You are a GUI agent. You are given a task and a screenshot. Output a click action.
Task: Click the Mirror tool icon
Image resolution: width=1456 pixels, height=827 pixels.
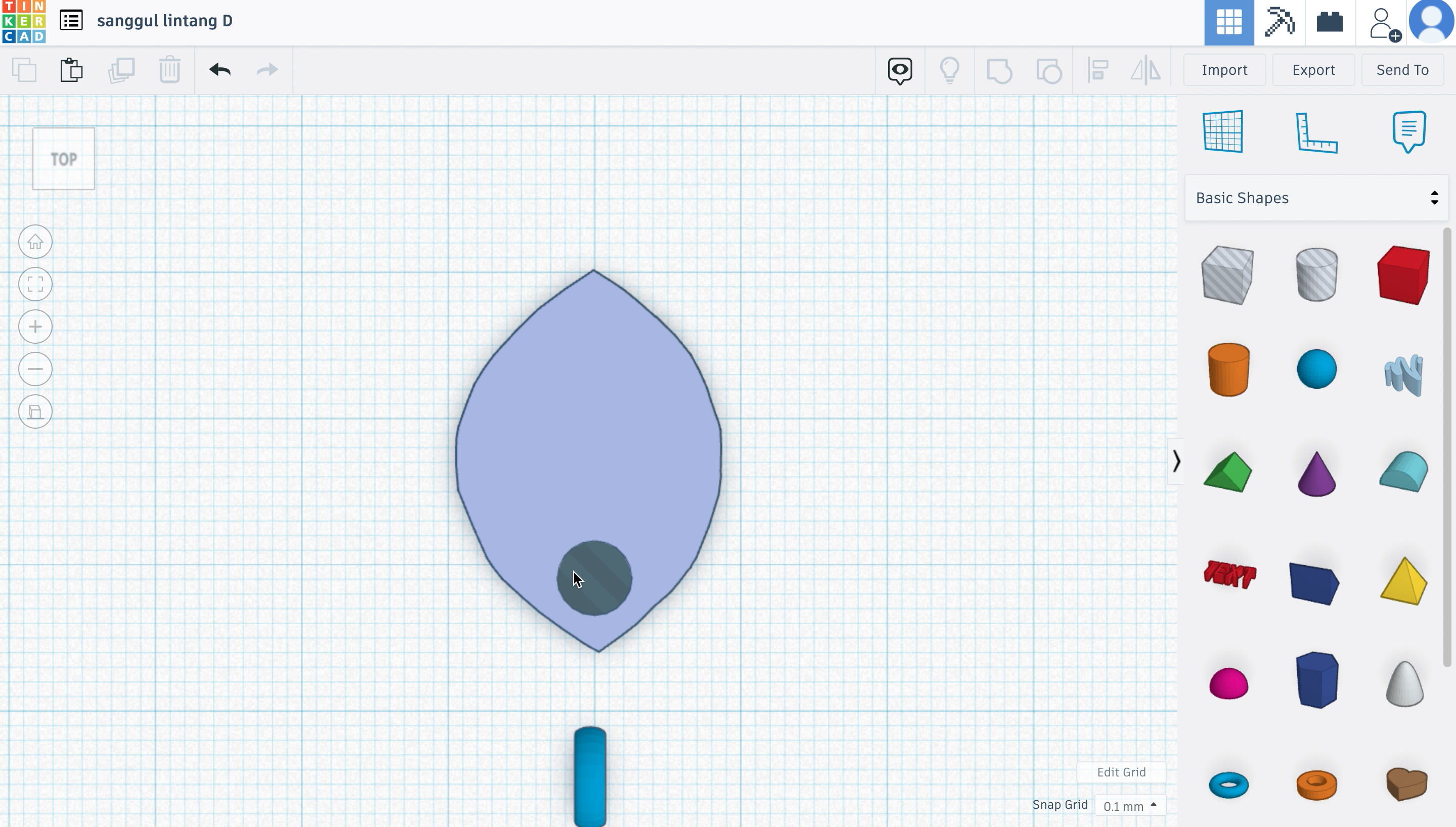pyautogui.click(x=1145, y=70)
